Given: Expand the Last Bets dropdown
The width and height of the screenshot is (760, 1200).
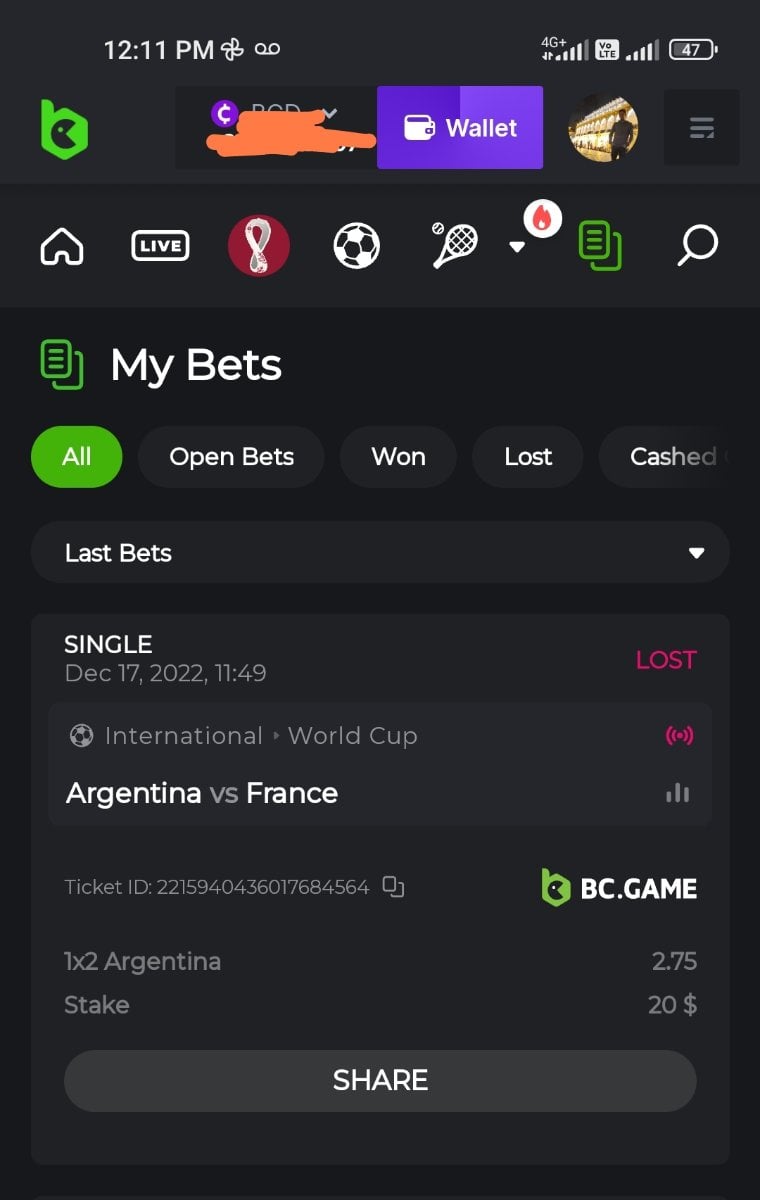Looking at the screenshot, I should pos(380,552).
